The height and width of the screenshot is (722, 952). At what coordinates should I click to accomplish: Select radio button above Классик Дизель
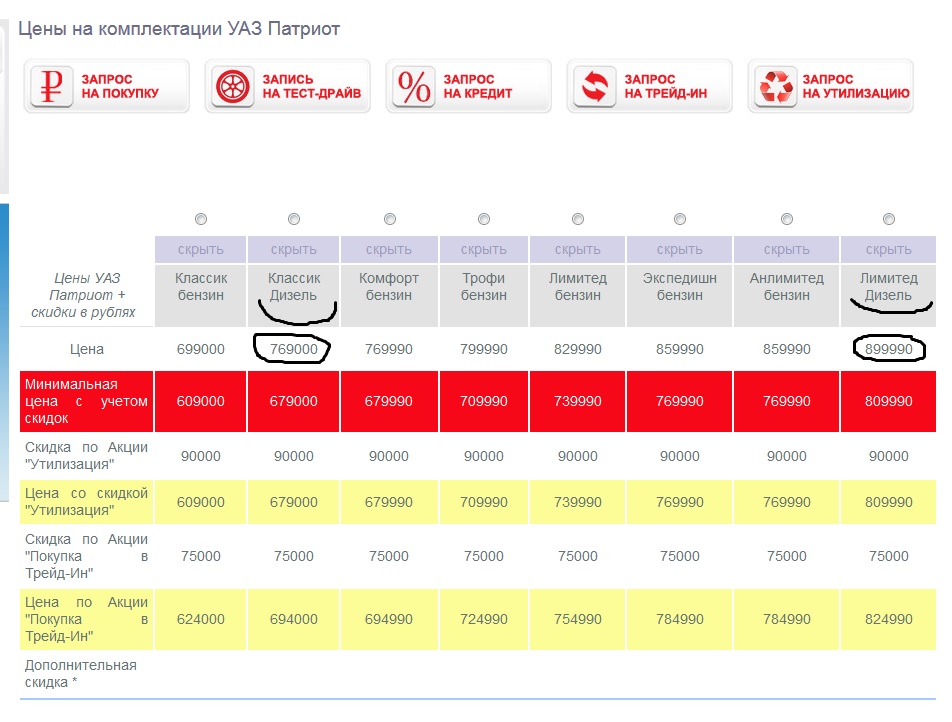(x=294, y=219)
